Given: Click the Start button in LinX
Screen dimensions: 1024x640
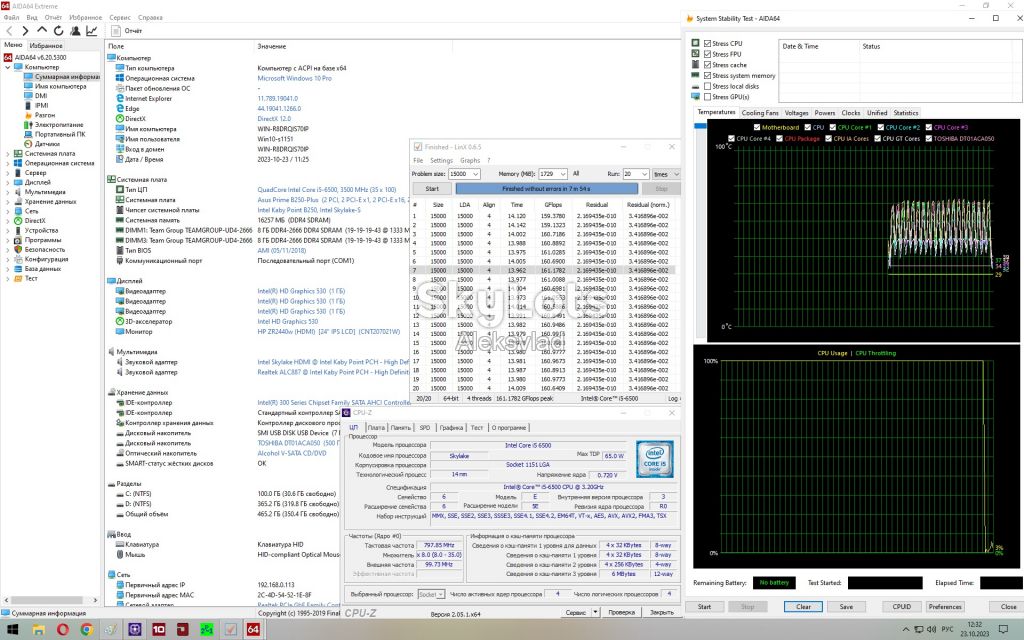Looking at the screenshot, I should (432, 188).
